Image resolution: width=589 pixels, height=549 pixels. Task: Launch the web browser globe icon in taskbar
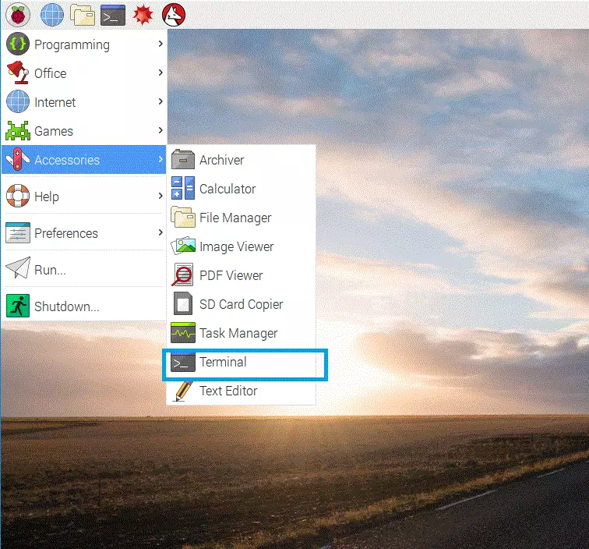[x=52, y=15]
